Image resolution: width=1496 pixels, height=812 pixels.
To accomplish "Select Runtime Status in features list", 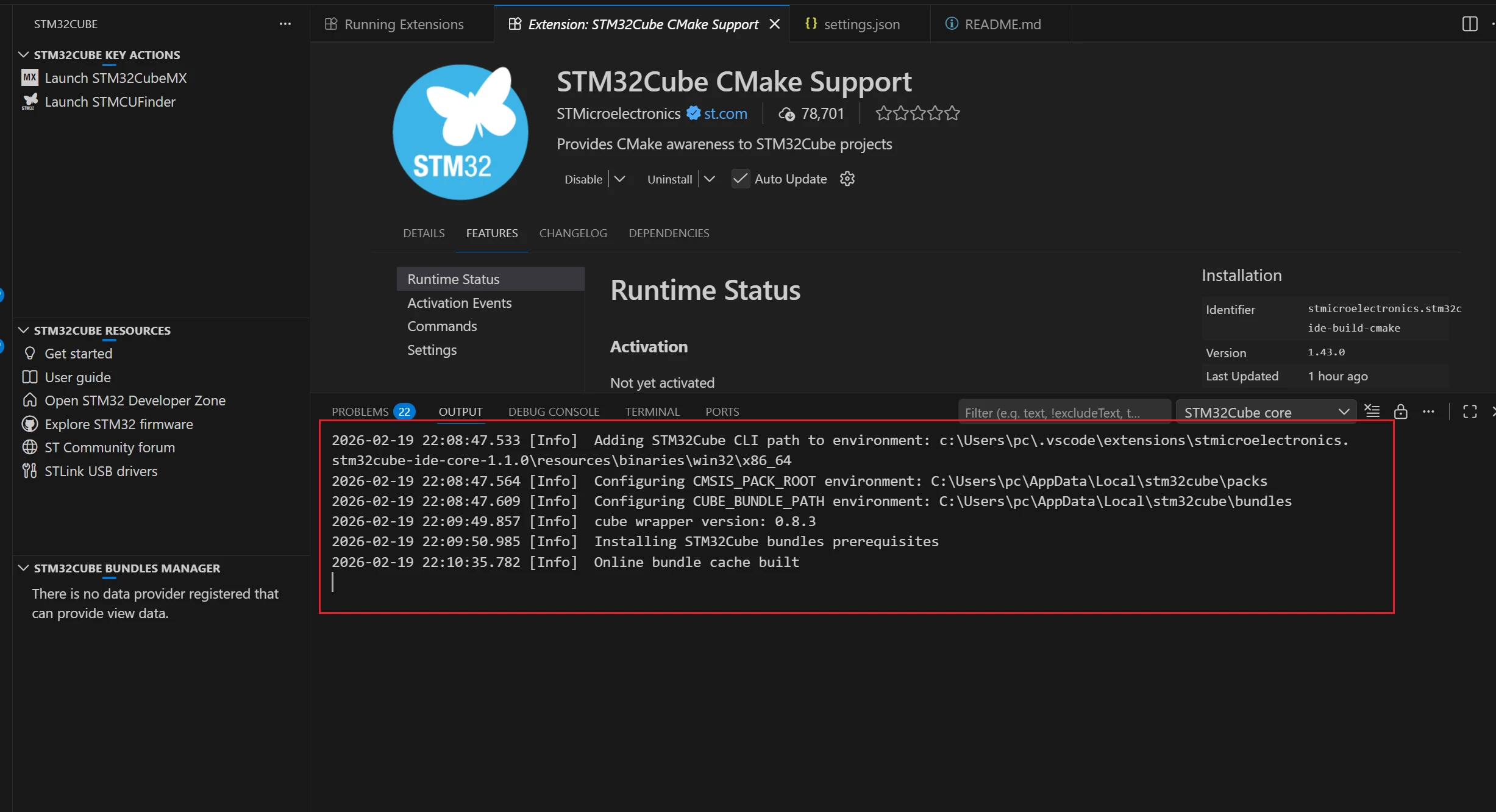I will [490, 279].
